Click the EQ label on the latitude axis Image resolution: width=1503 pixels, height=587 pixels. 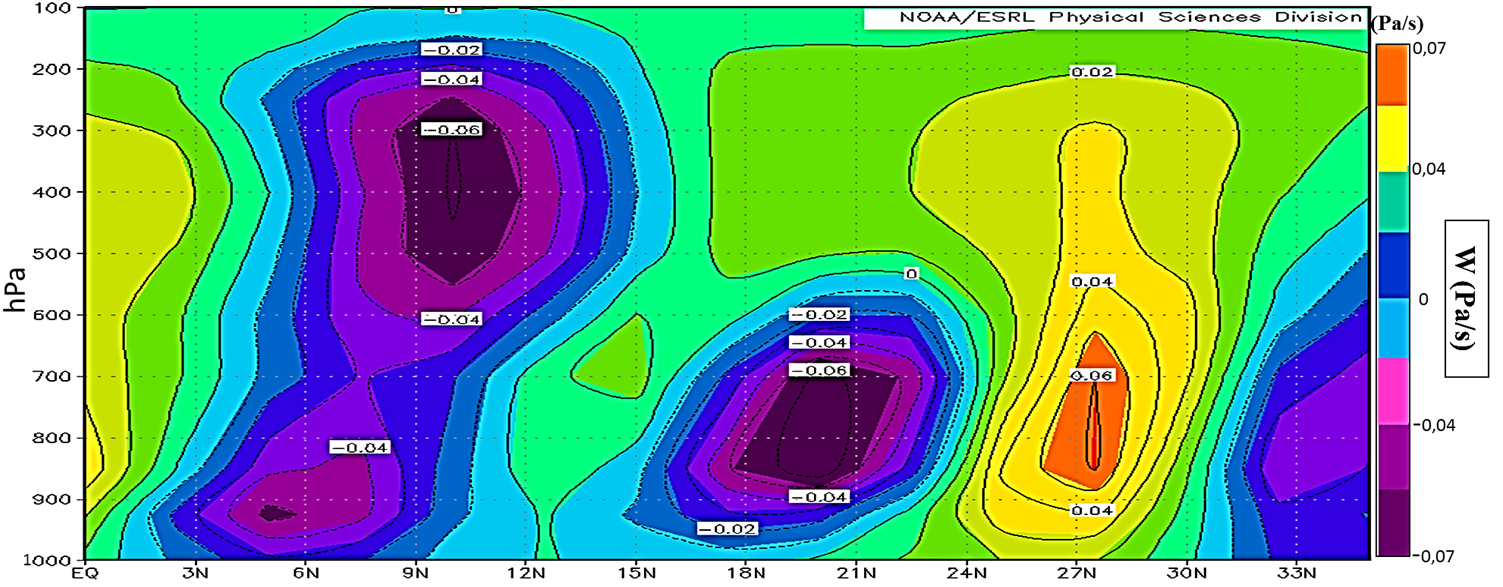(86, 574)
